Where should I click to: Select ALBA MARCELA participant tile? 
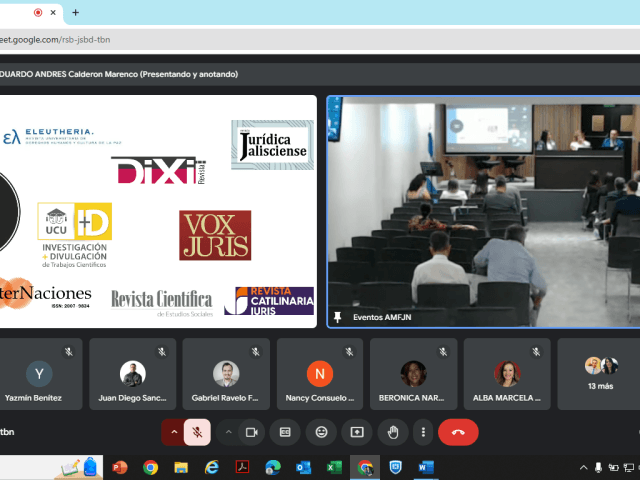tap(507, 373)
